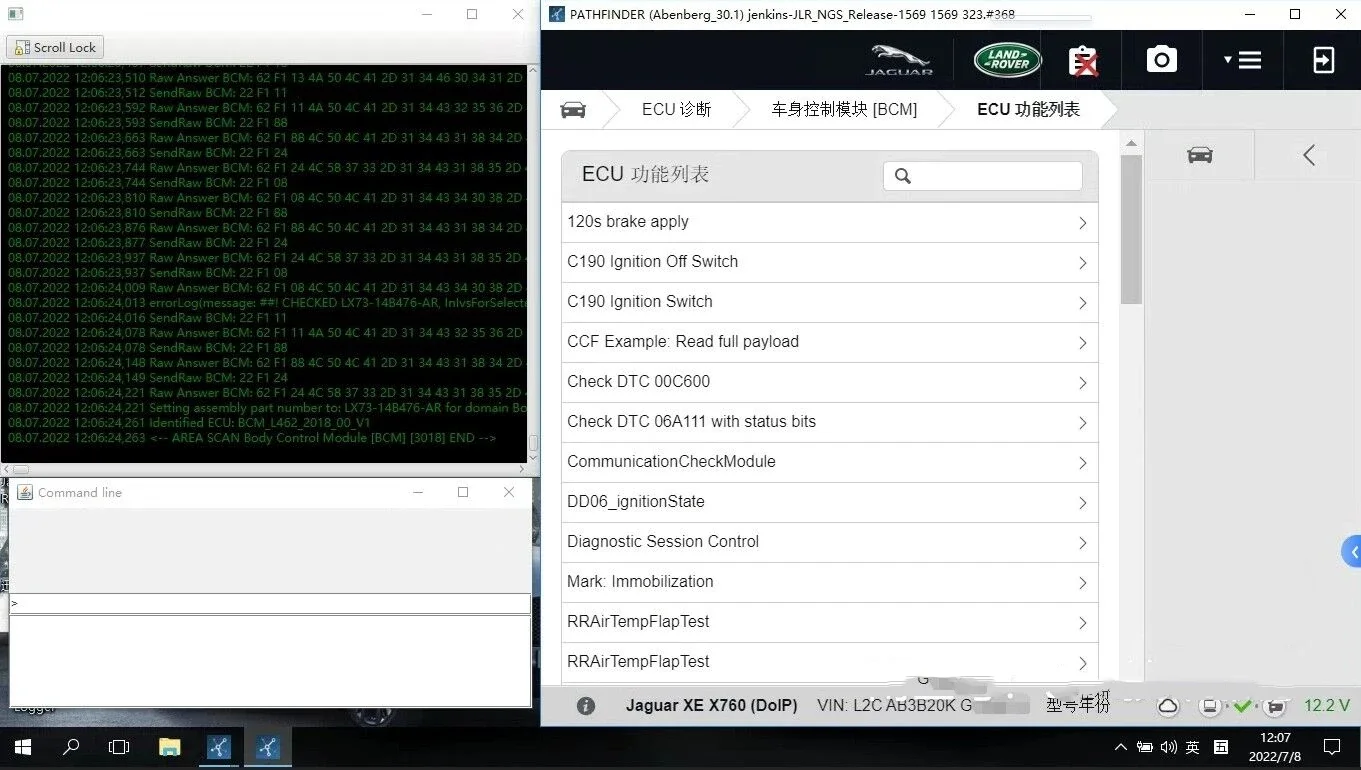The height and width of the screenshot is (770, 1361).
Task: Open chevron of Check DTC 00C600
Action: [x=1082, y=383]
